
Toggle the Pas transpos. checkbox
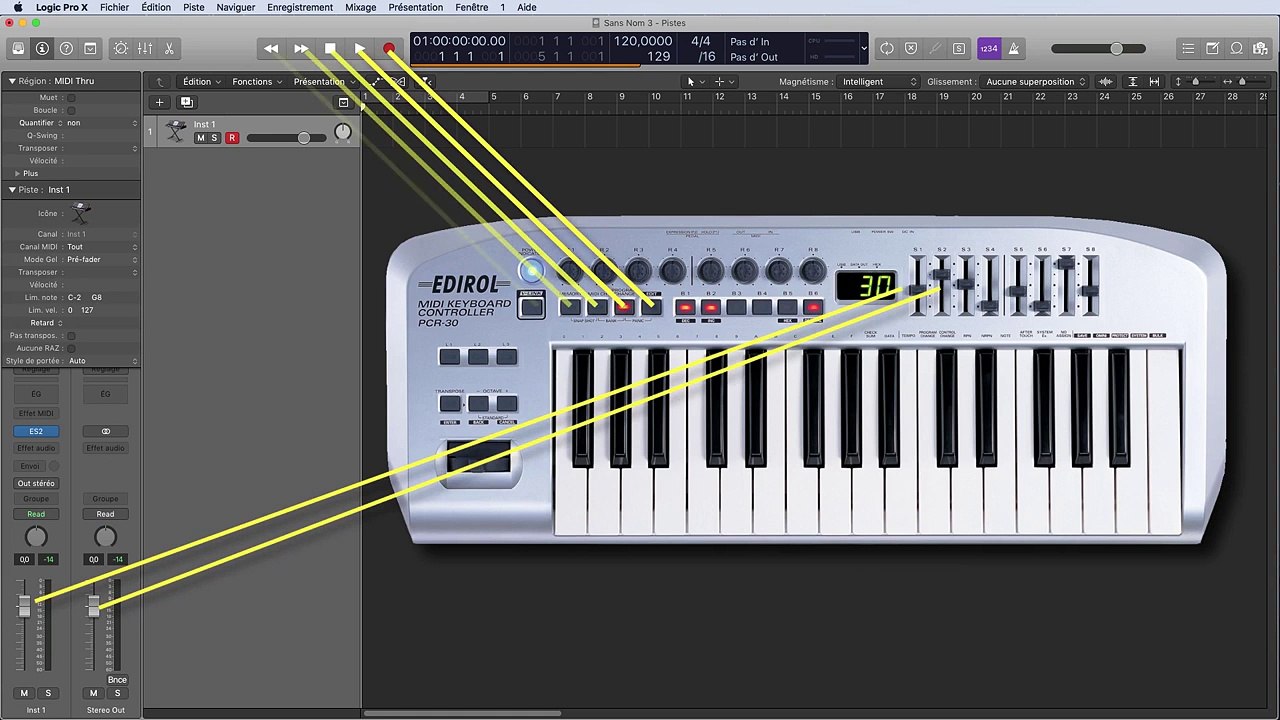(71, 336)
